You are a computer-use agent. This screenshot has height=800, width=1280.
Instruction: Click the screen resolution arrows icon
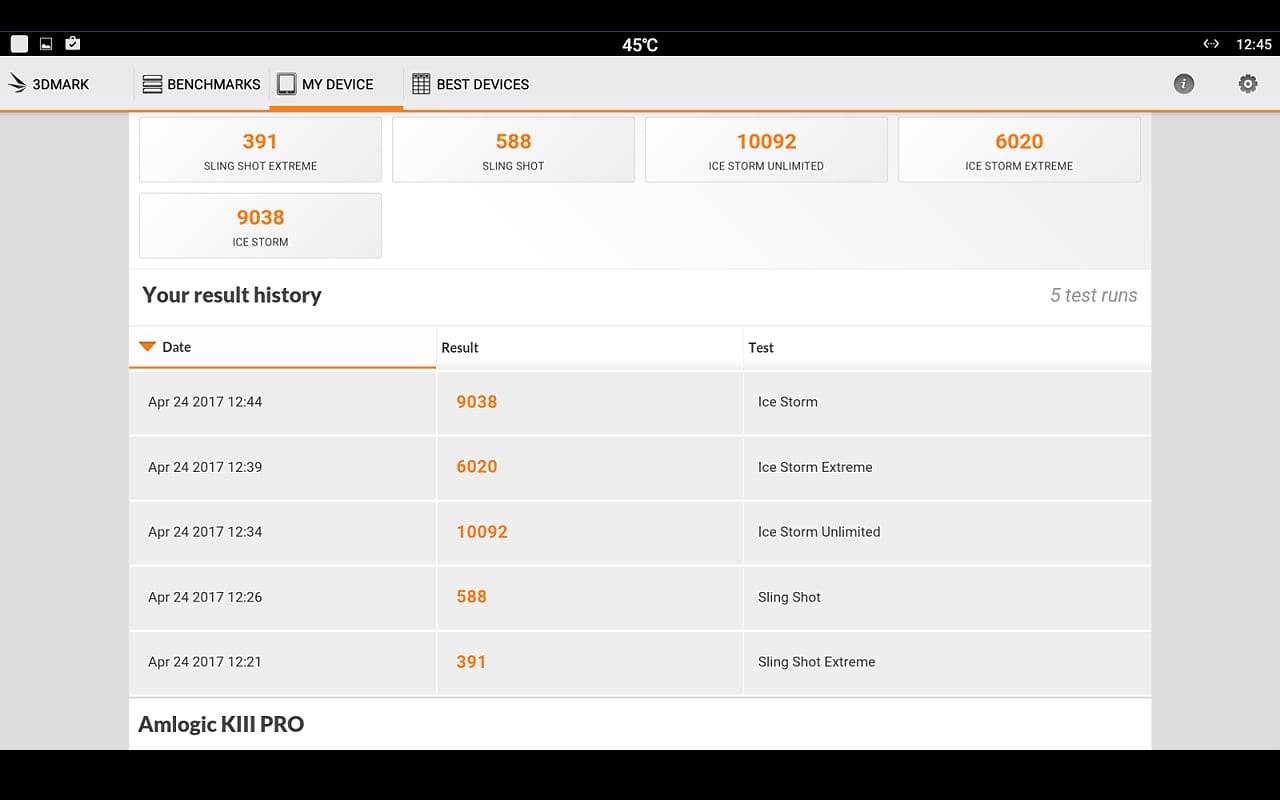point(1210,44)
